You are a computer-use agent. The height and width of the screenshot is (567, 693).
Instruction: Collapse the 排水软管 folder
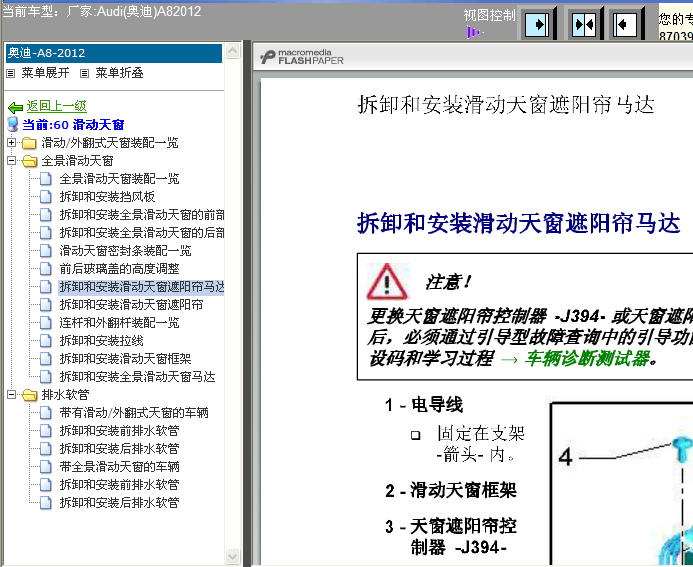[11, 395]
